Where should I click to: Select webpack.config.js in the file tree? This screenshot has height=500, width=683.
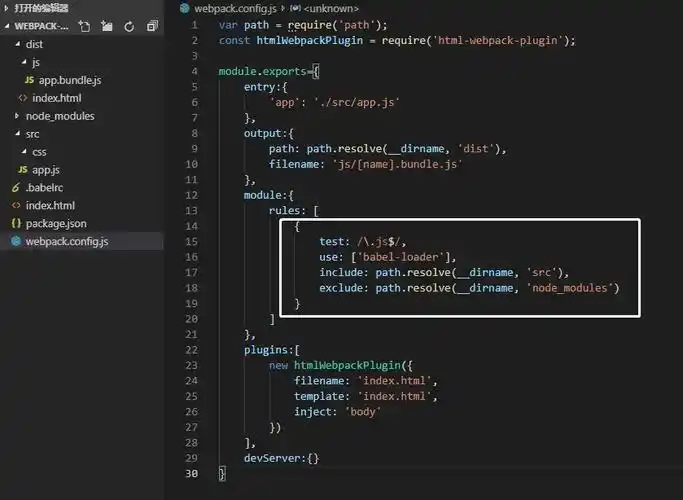click(67, 241)
